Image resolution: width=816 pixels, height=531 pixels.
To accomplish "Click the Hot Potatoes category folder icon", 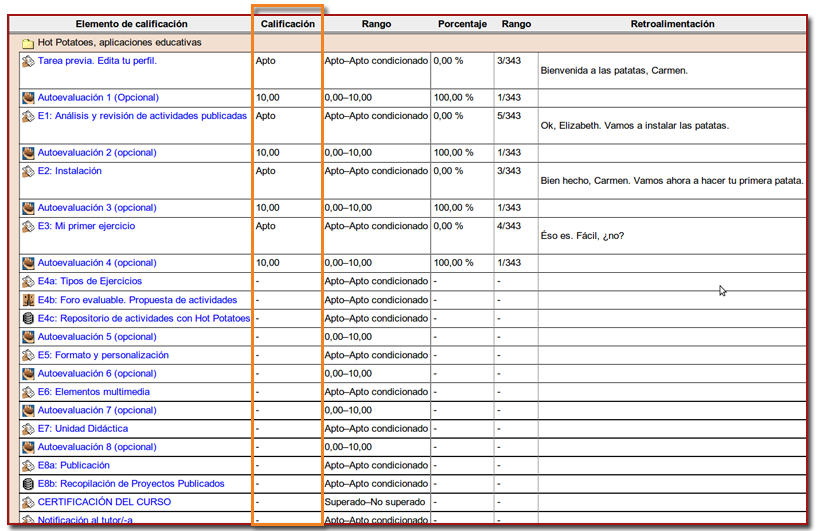I will tap(28, 43).
